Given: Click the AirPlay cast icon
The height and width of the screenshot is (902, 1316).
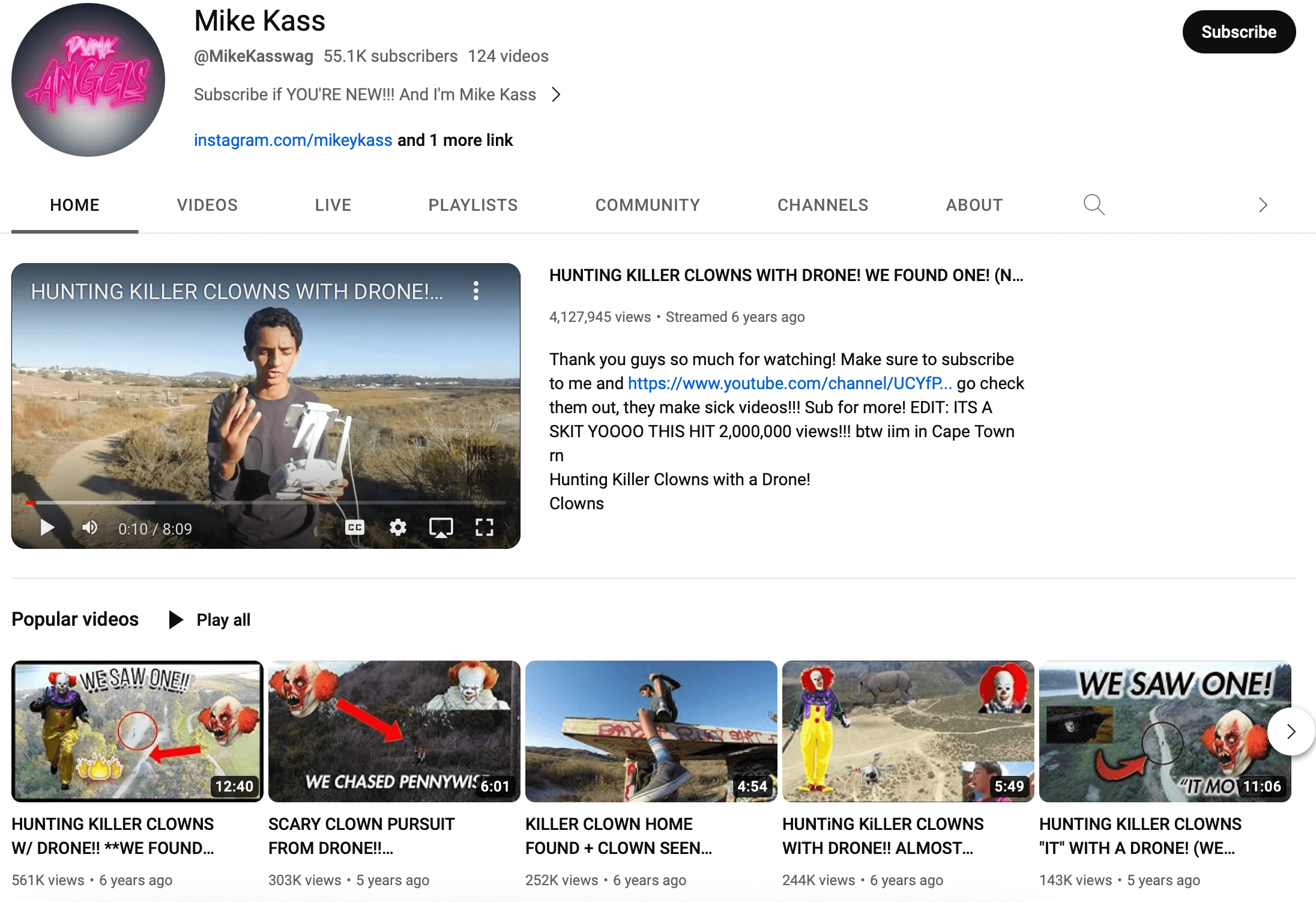Looking at the screenshot, I should [441, 528].
